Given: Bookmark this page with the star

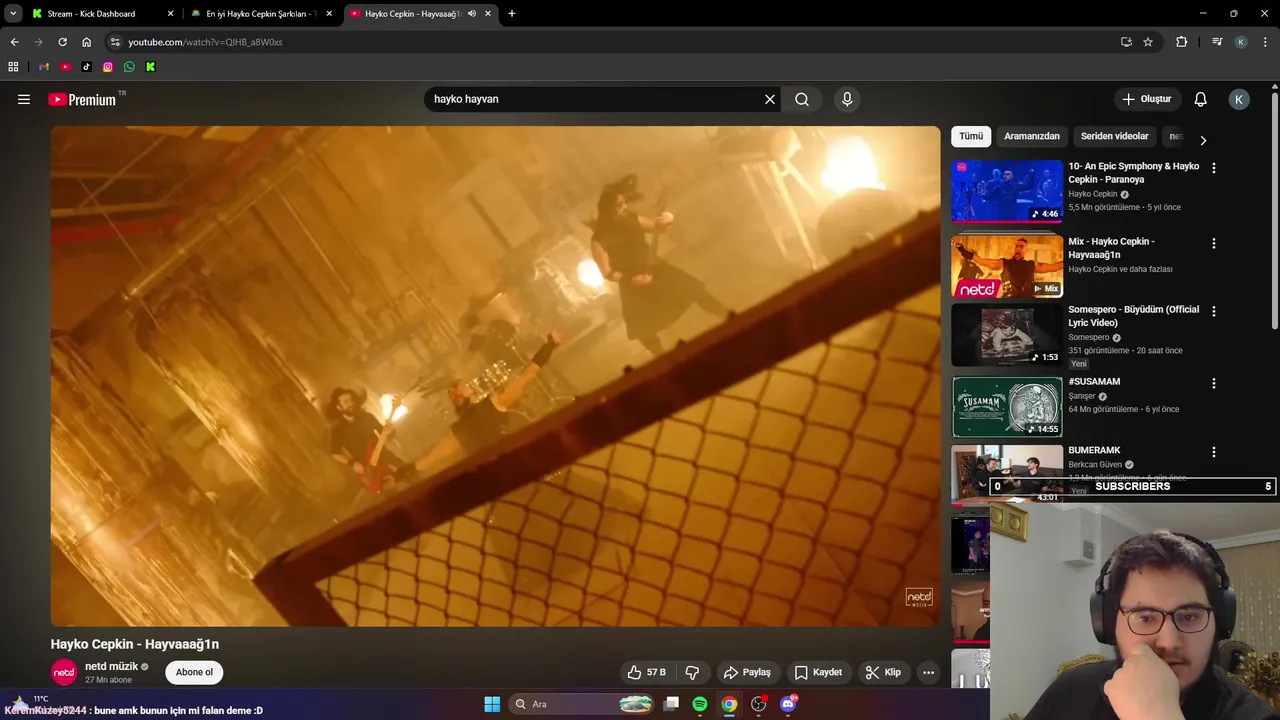Looking at the screenshot, I should point(1148,42).
